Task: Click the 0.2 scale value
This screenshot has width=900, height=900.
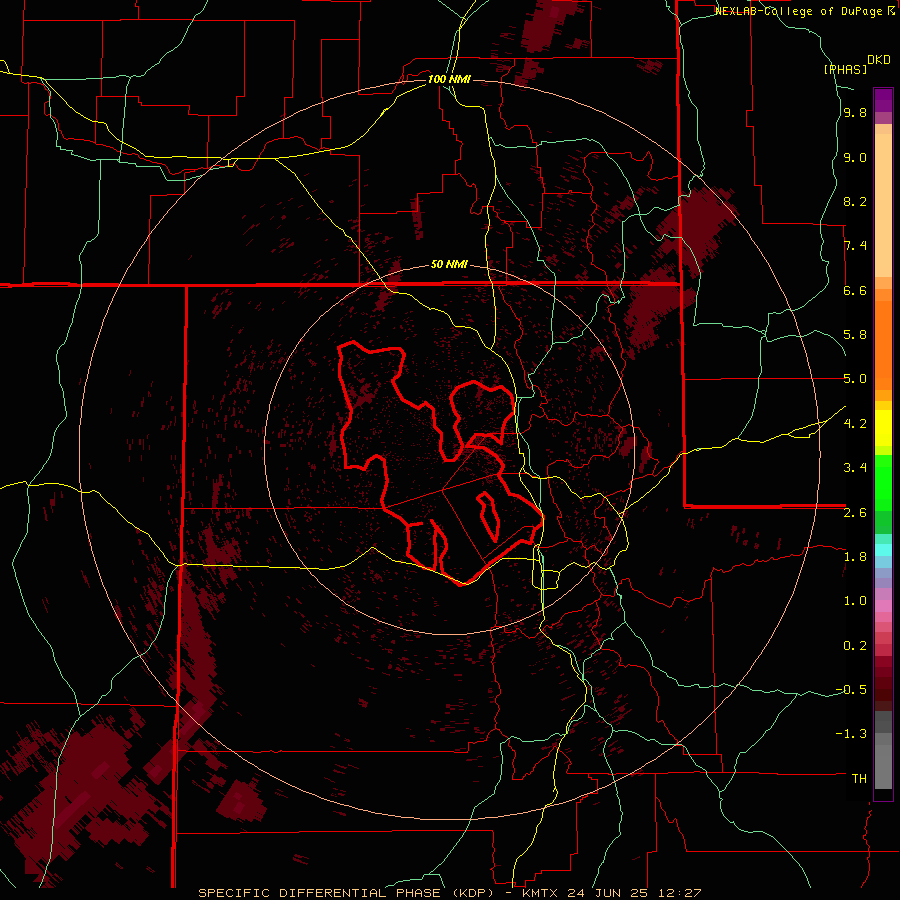Action: (855, 645)
